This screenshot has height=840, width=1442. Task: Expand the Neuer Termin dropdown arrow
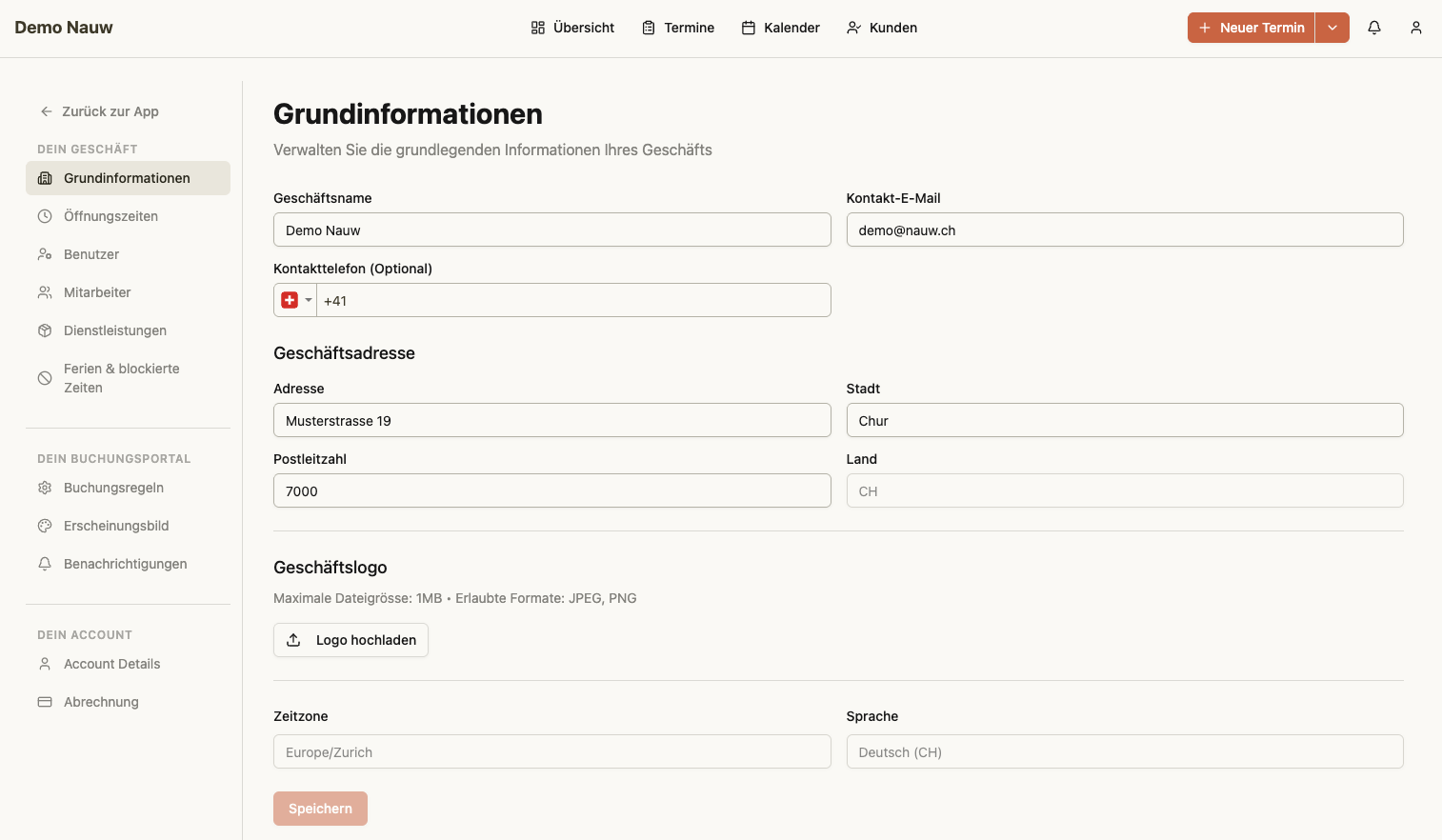point(1332,28)
